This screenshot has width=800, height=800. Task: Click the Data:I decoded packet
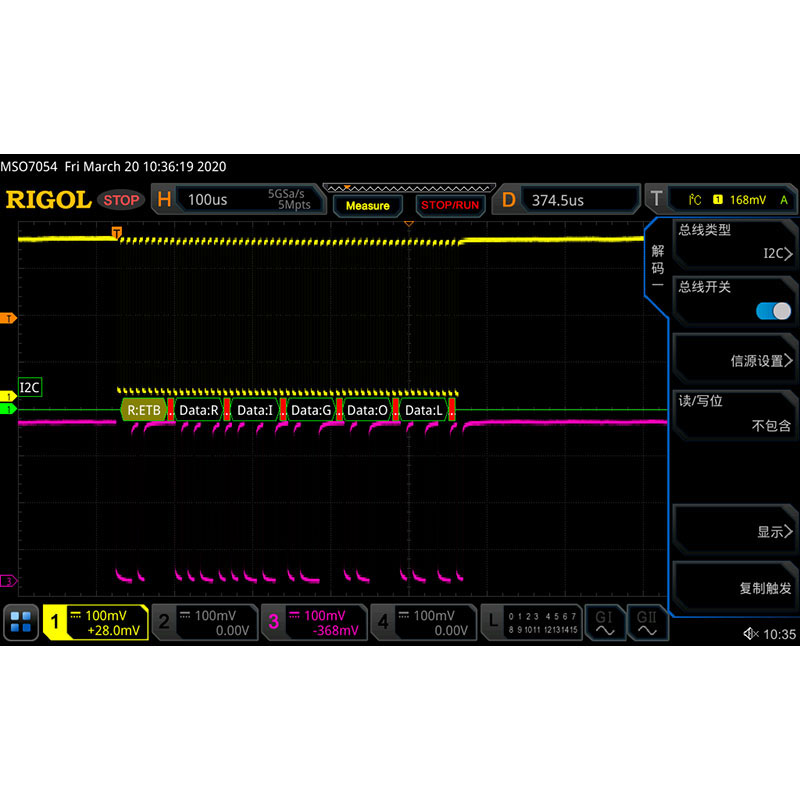point(255,410)
